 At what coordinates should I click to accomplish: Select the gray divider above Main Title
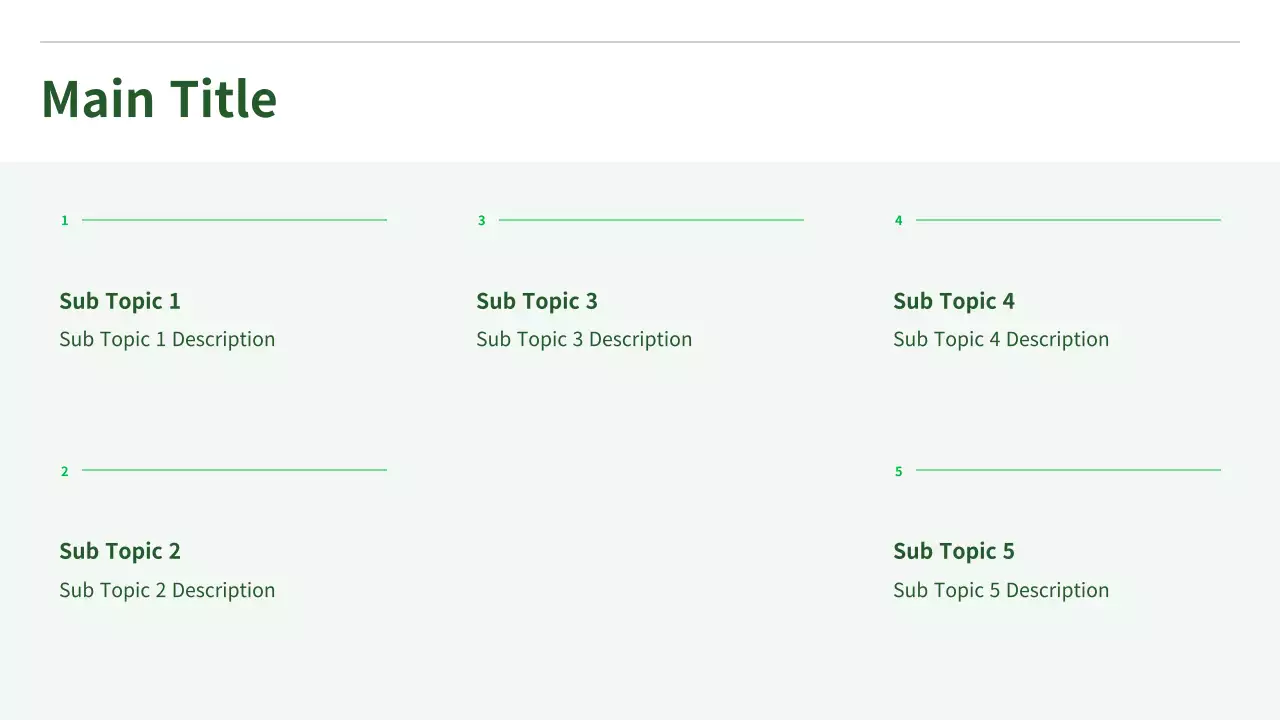[x=640, y=42]
